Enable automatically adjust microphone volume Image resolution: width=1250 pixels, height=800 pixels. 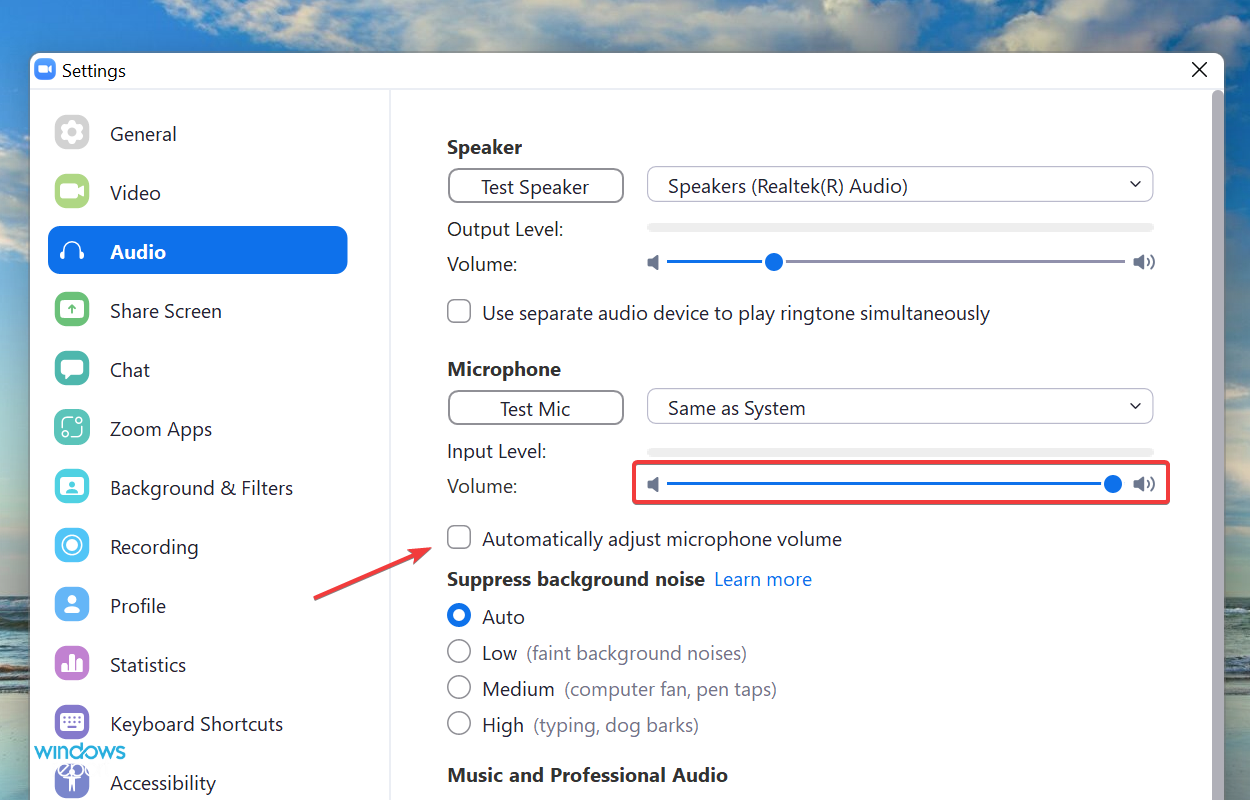pyautogui.click(x=459, y=538)
